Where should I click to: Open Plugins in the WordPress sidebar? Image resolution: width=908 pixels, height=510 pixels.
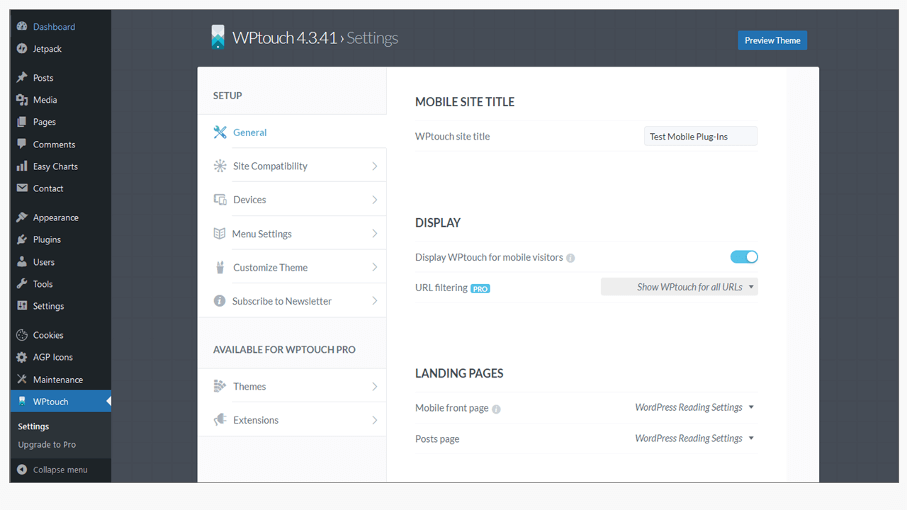click(x=46, y=240)
